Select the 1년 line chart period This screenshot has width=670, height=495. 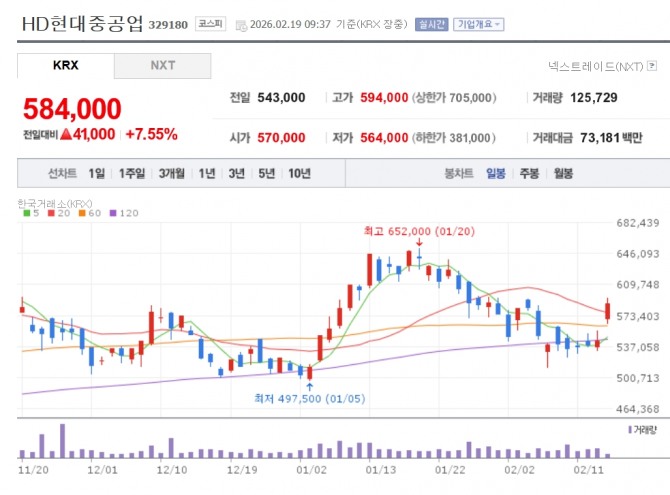tap(207, 173)
